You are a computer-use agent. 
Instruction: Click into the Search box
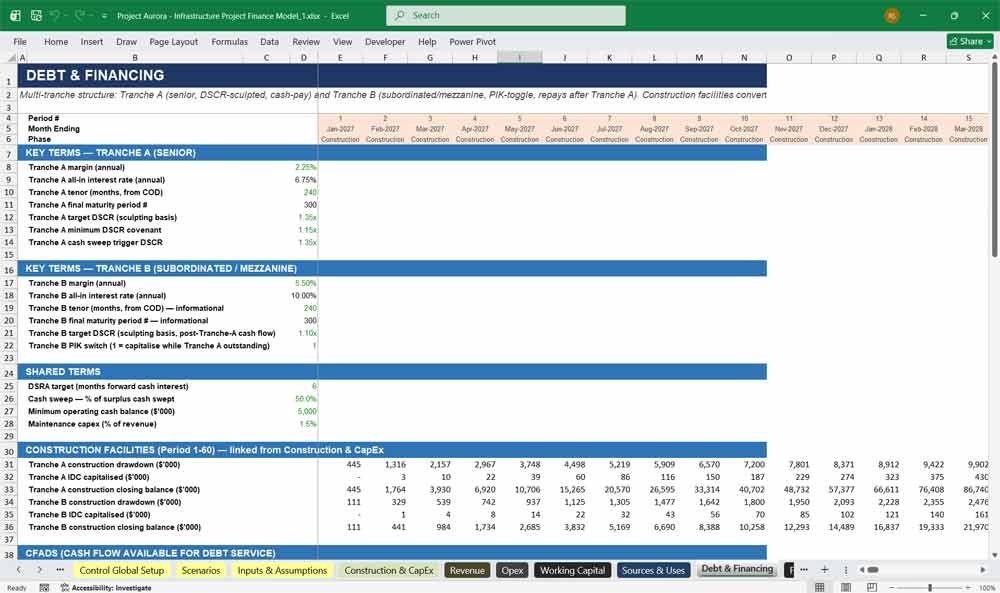coord(506,15)
